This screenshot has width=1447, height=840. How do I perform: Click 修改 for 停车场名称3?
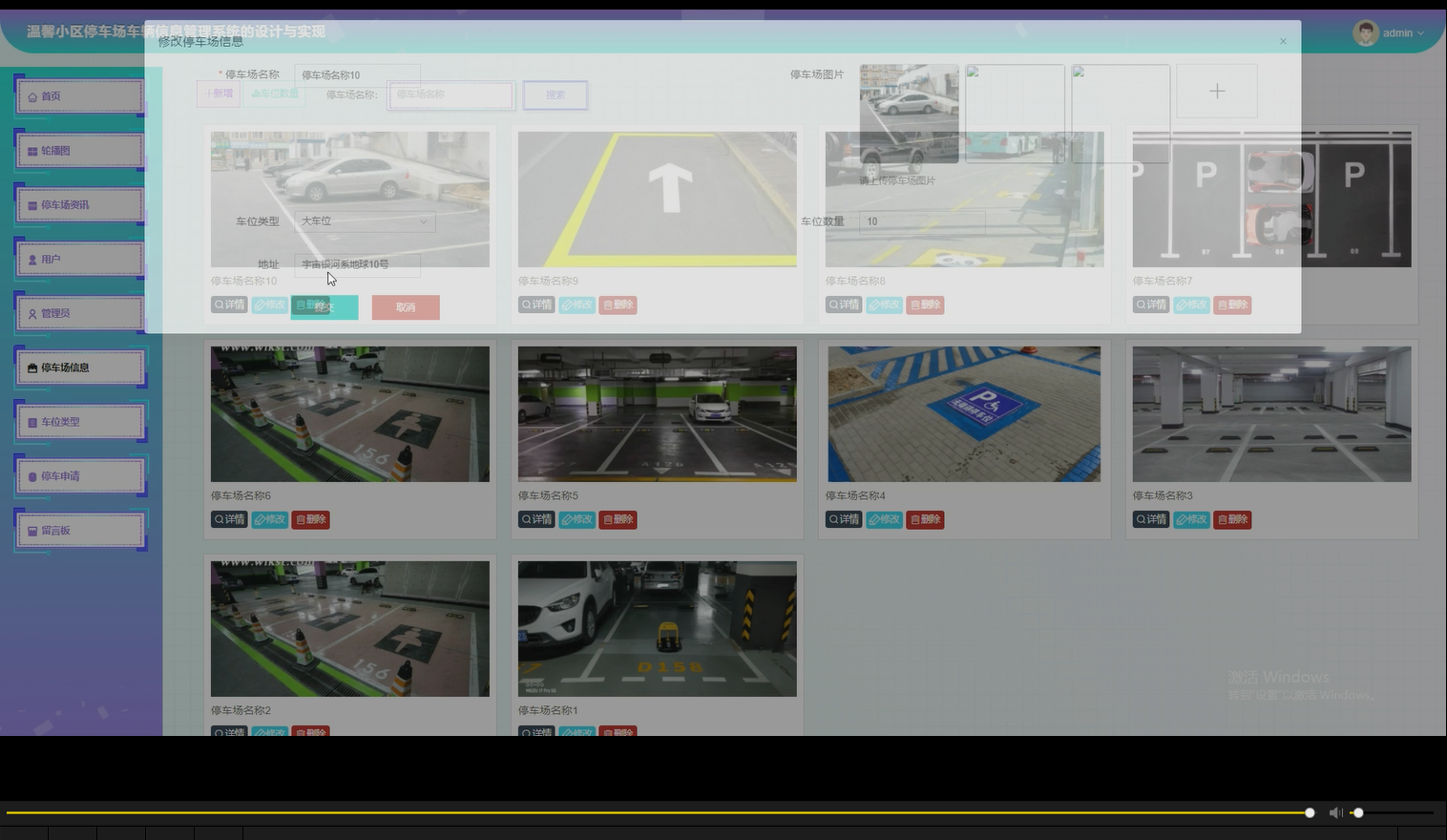coord(1192,519)
